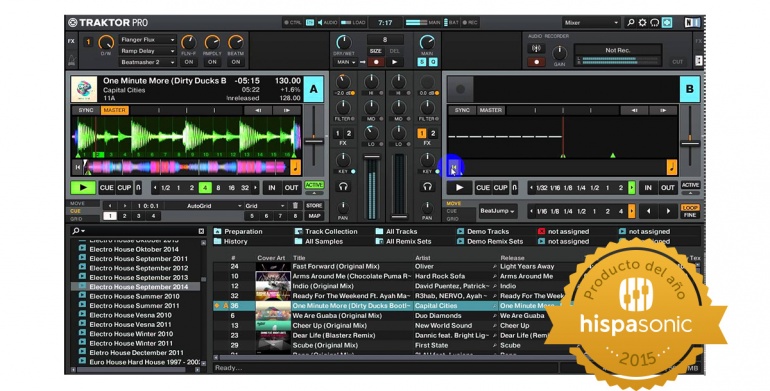The image size is (770, 391).
Task: Start recording in Audio Recorder panel
Action: [x=536, y=62]
